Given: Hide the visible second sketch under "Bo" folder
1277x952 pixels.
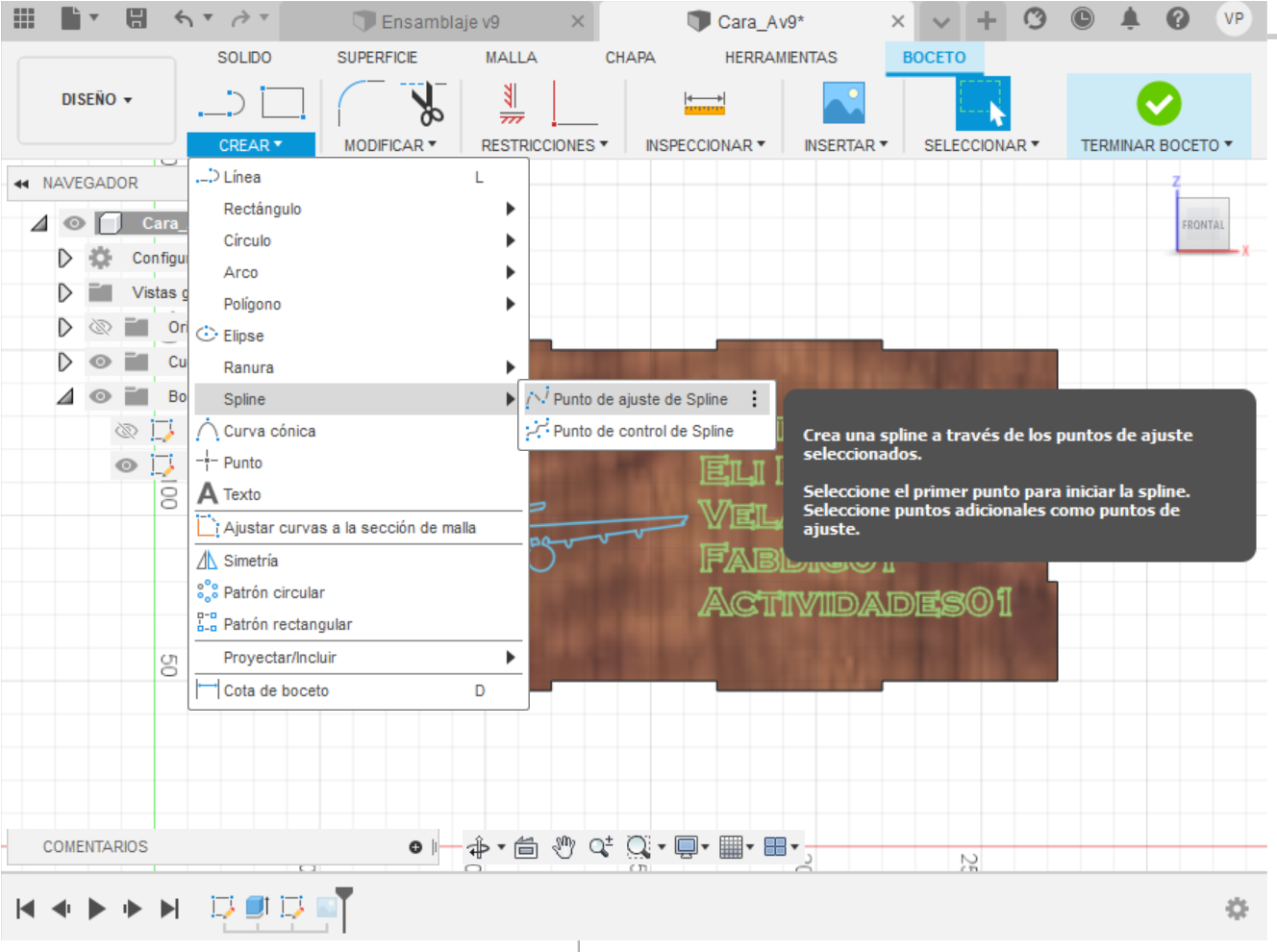Looking at the screenshot, I should pyautogui.click(x=126, y=465).
